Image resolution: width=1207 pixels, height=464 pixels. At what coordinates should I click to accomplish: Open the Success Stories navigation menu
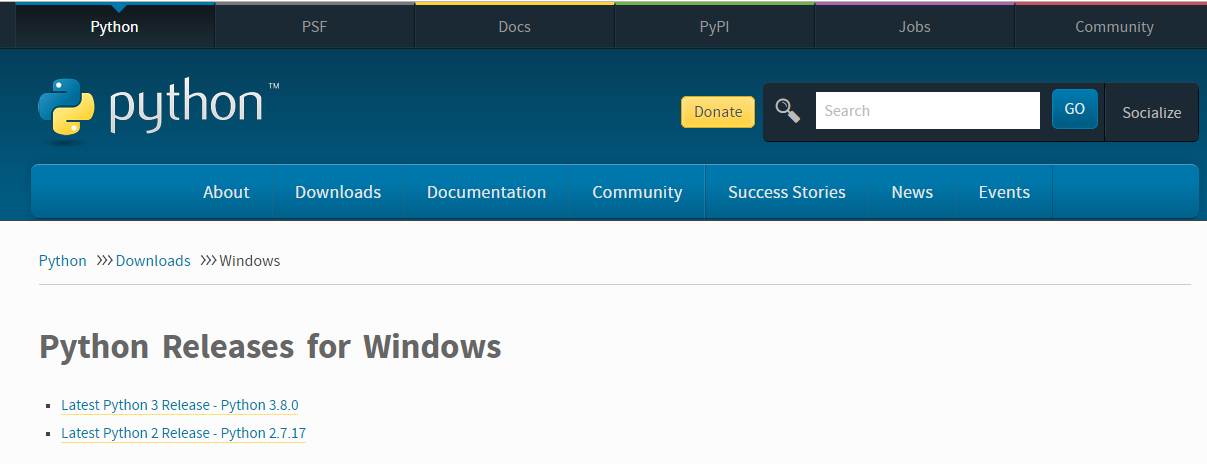pos(787,192)
